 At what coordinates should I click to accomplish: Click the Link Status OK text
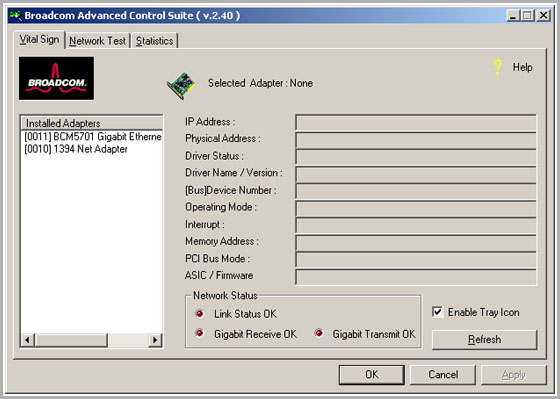pyautogui.click(x=245, y=314)
